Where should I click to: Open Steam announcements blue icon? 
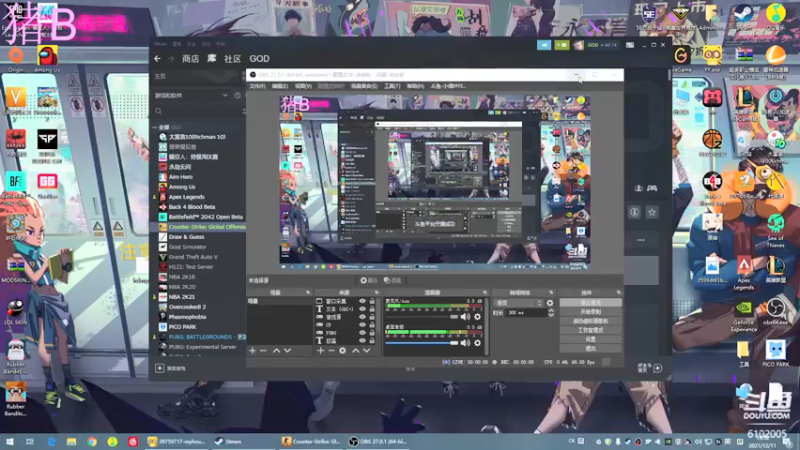pos(544,45)
